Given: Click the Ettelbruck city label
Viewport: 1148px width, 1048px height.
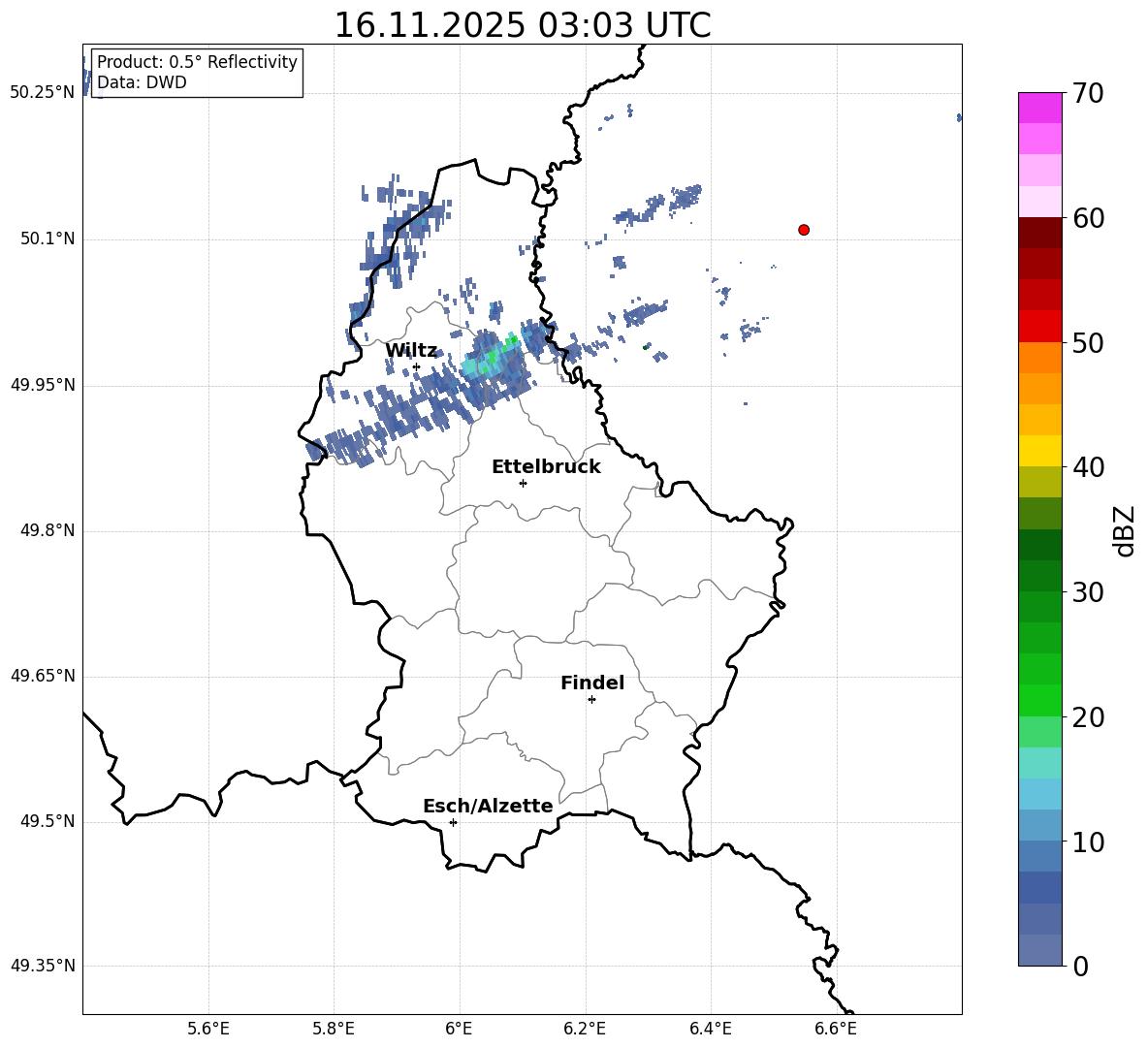Looking at the screenshot, I should [x=546, y=467].
